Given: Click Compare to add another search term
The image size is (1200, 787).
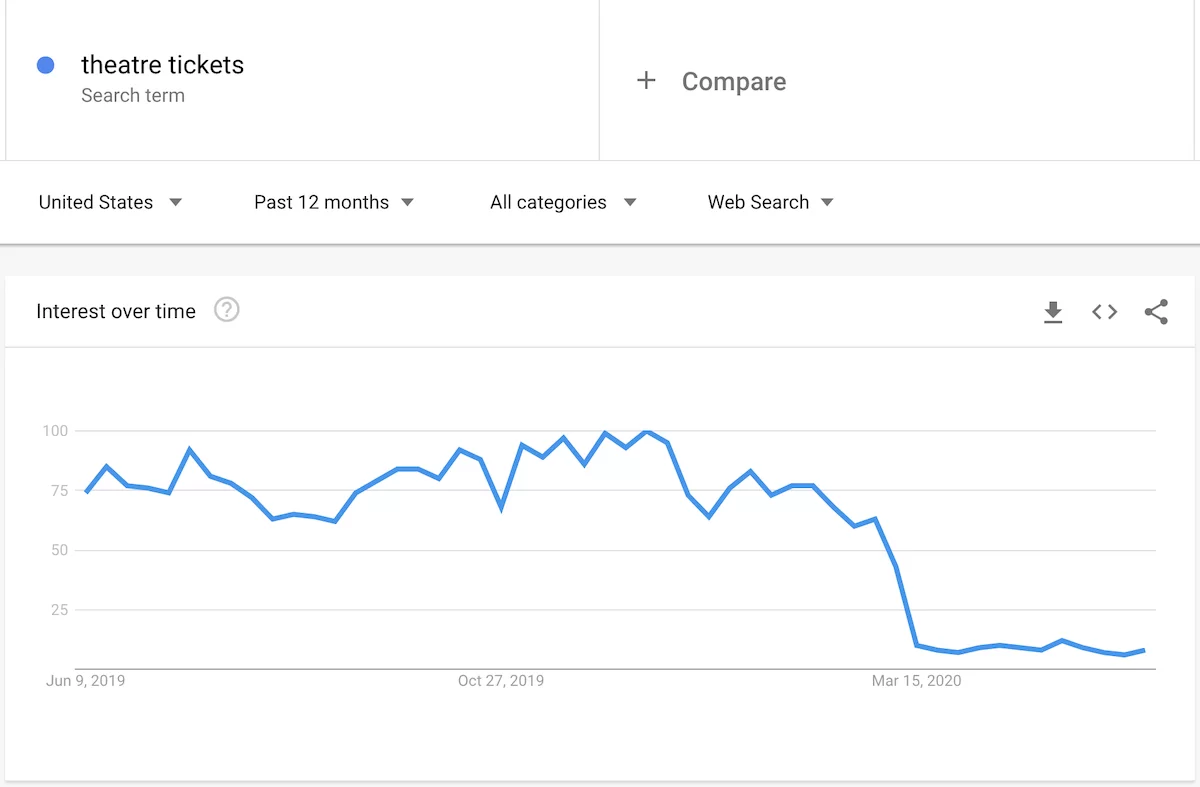Looking at the screenshot, I should click(x=734, y=81).
